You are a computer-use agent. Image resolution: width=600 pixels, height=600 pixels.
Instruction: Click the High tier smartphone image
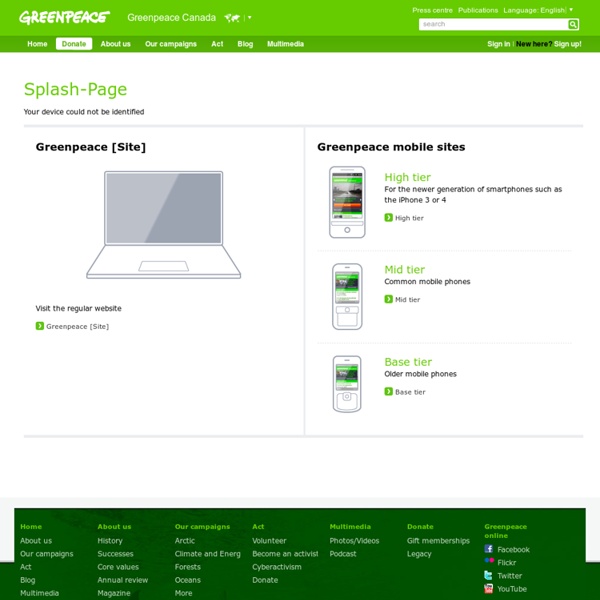pos(347,202)
